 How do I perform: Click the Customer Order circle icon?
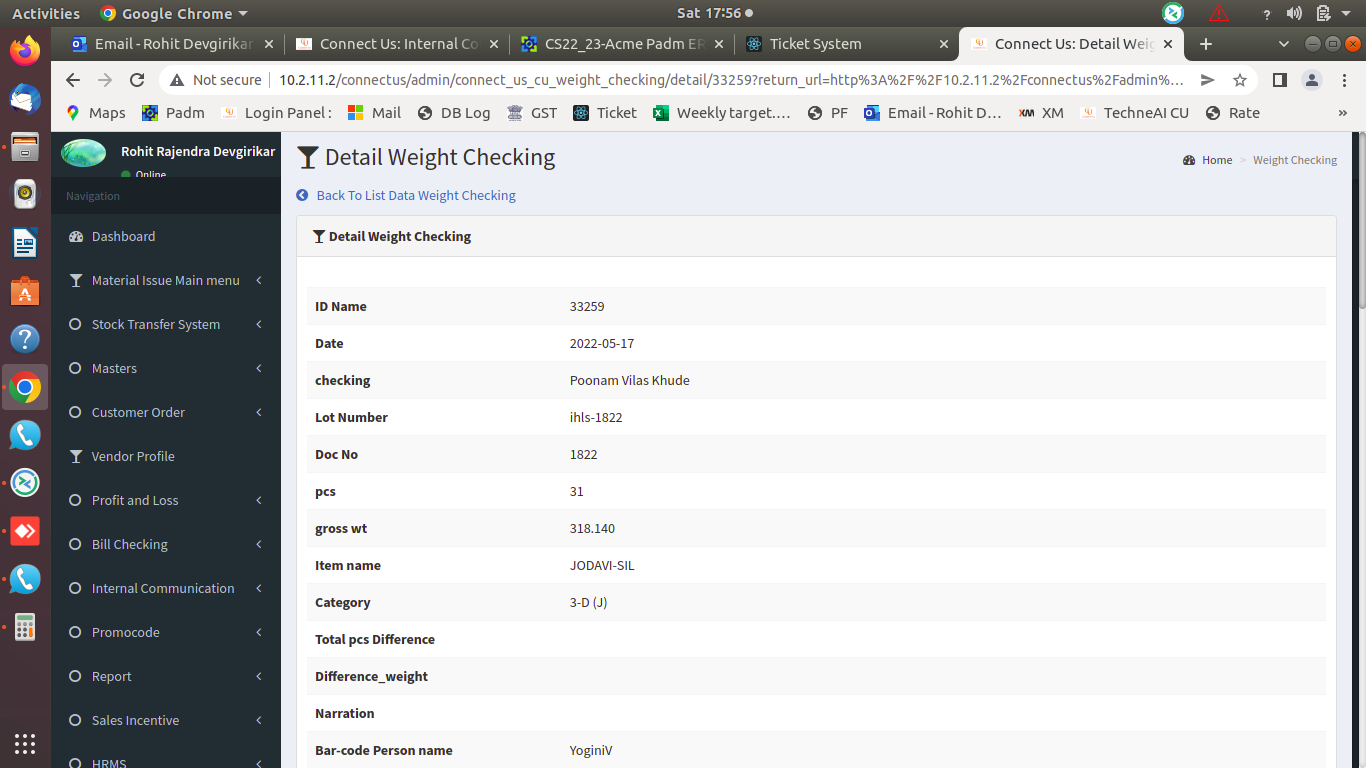(75, 412)
